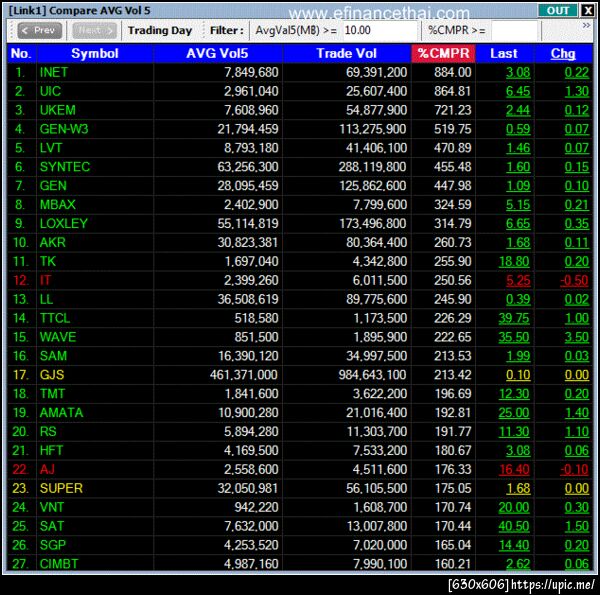Sort by the Symbol column header
The image size is (600, 595).
click(95, 54)
